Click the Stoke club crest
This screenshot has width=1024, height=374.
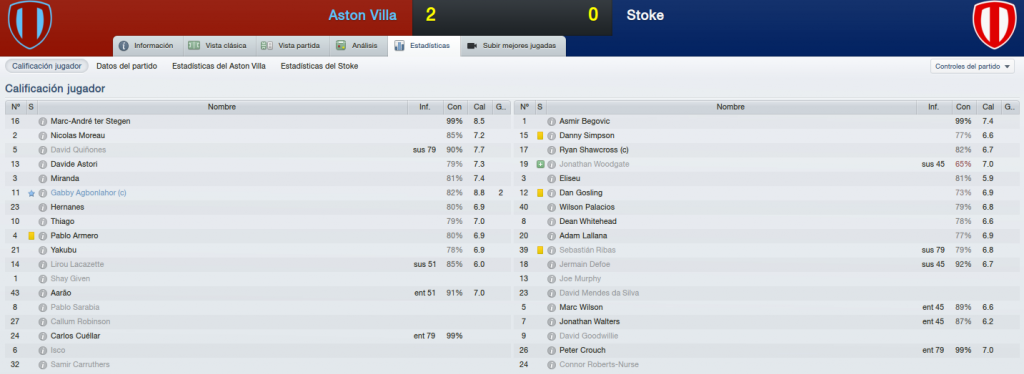(994, 25)
